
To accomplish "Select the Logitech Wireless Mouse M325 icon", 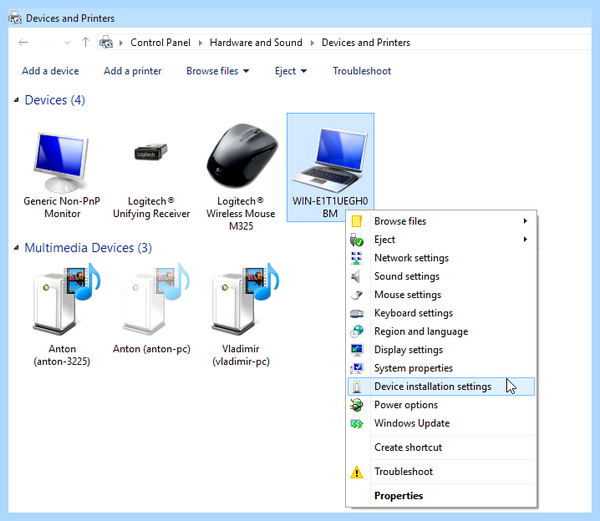I will click(242, 155).
